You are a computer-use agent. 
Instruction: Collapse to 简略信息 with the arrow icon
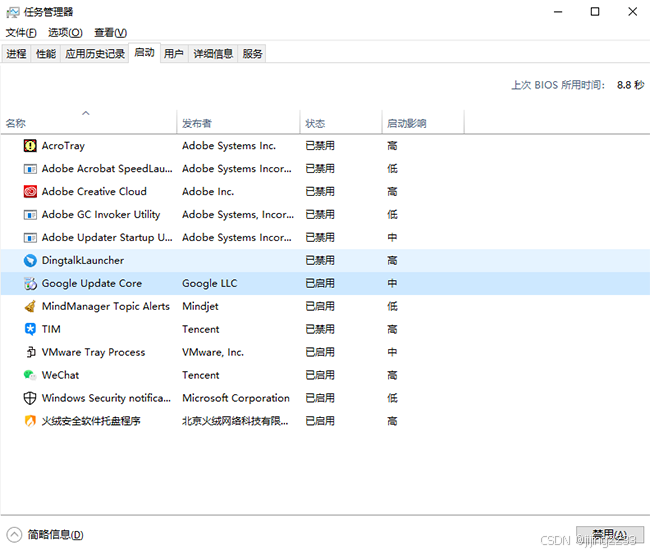(x=14, y=535)
